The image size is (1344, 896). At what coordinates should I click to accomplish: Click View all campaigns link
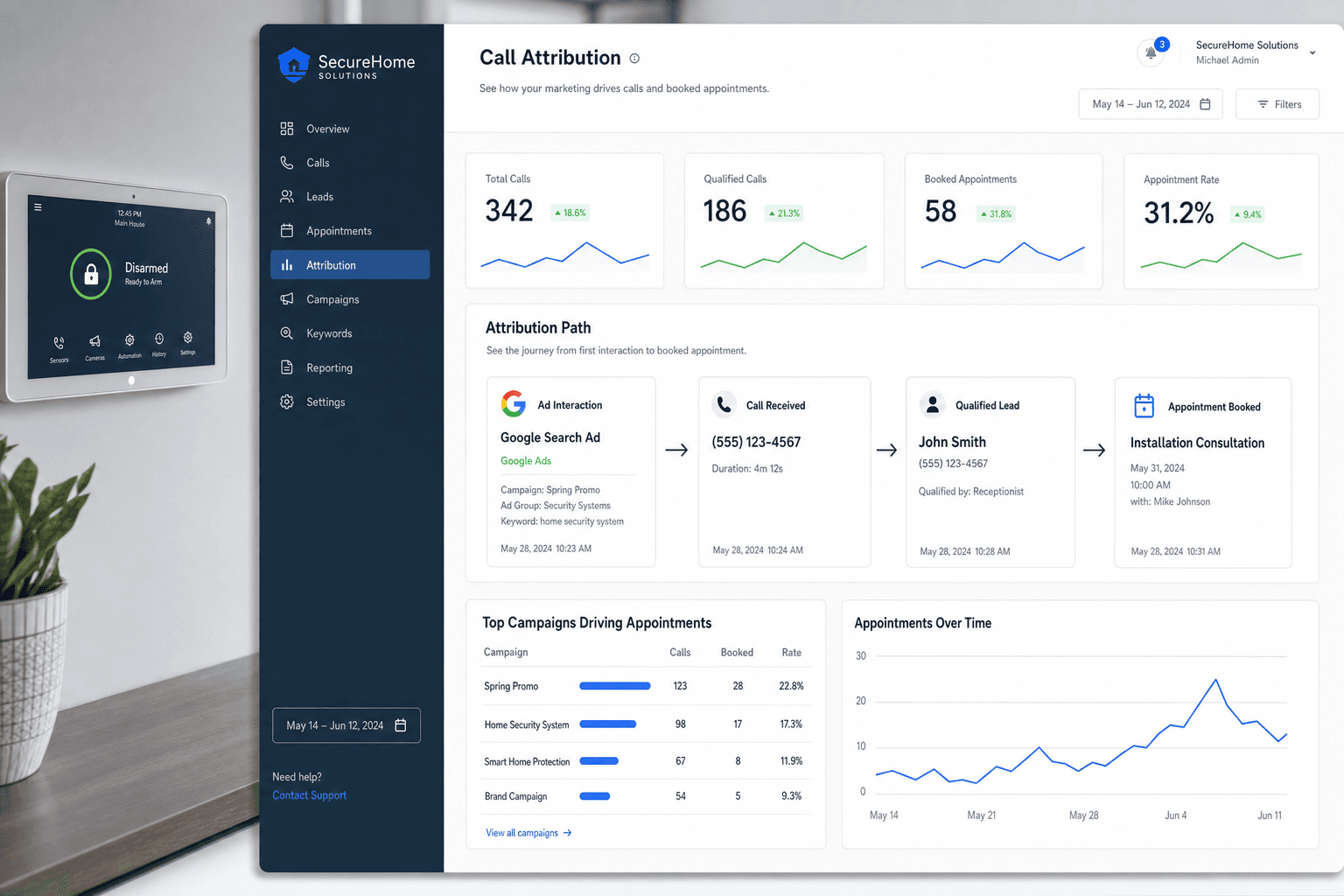click(x=528, y=833)
